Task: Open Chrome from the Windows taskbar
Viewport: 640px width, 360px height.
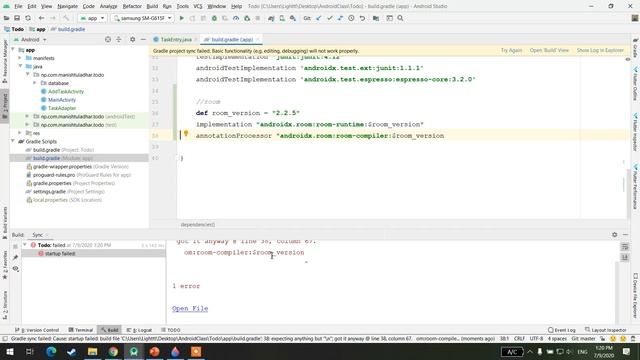Action: 113,351
